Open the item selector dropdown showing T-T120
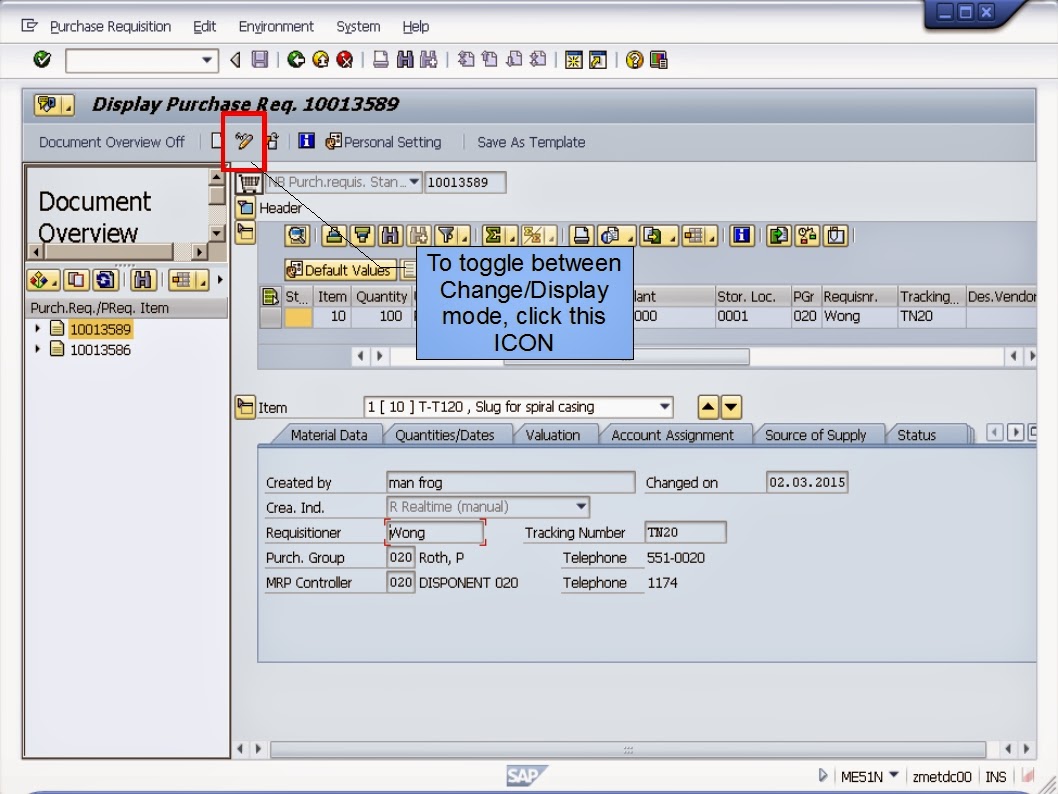The height and width of the screenshot is (794, 1058). (x=665, y=407)
